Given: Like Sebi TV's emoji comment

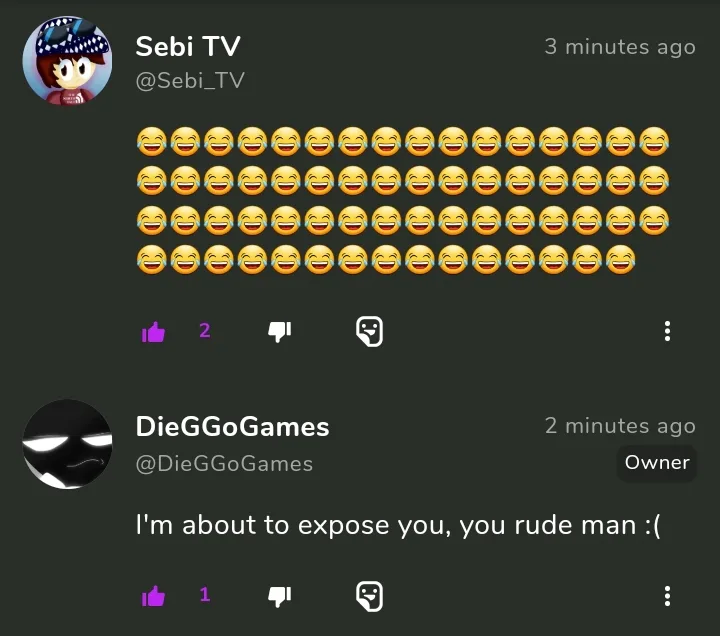Looking at the screenshot, I should 153,332.
